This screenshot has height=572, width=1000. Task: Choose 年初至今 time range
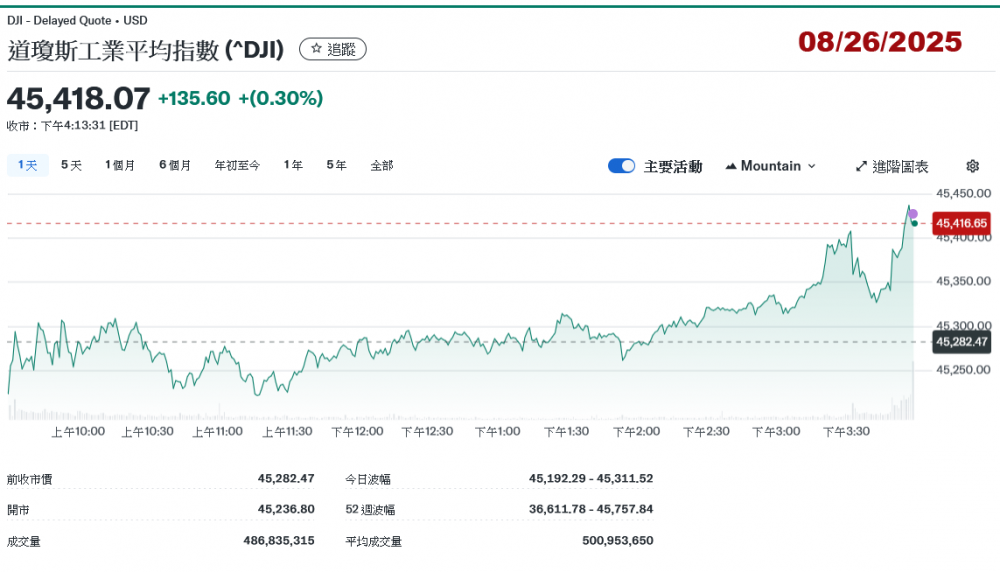pos(237,165)
